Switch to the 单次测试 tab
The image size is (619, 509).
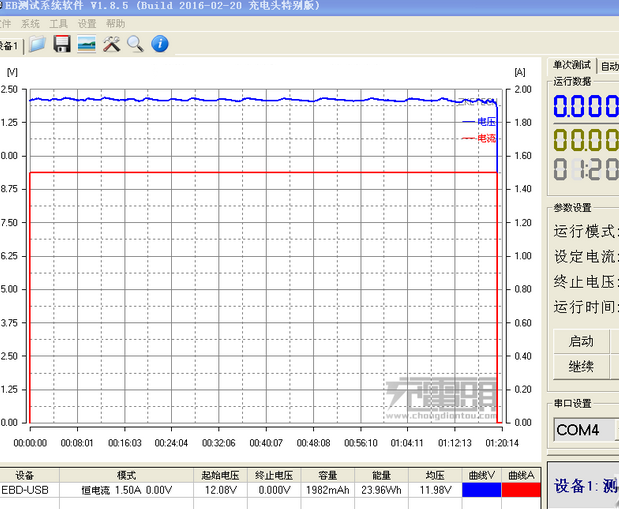coord(571,65)
